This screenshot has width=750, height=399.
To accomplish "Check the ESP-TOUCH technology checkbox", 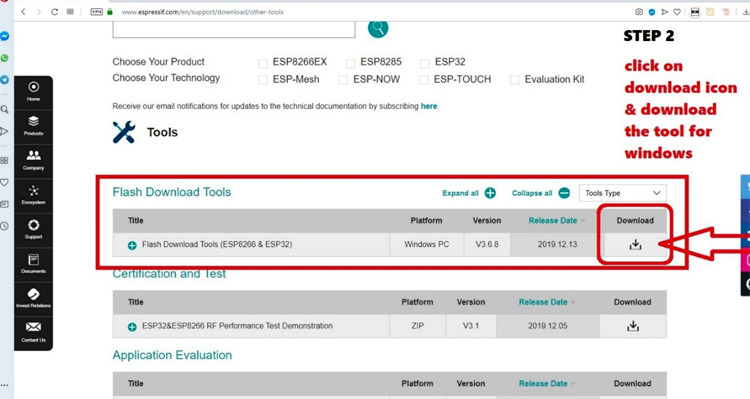I will coord(423,80).
